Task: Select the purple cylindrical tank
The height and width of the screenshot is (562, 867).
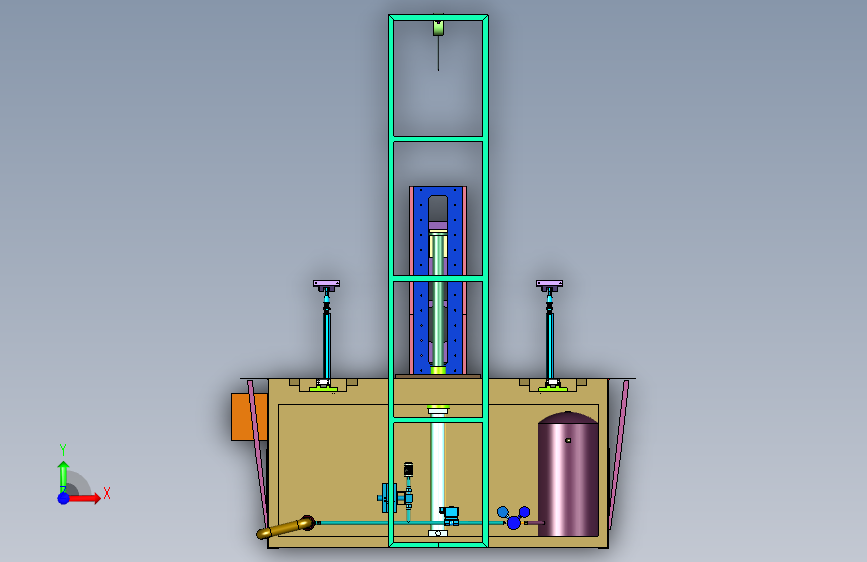Action: click(568, 474)
